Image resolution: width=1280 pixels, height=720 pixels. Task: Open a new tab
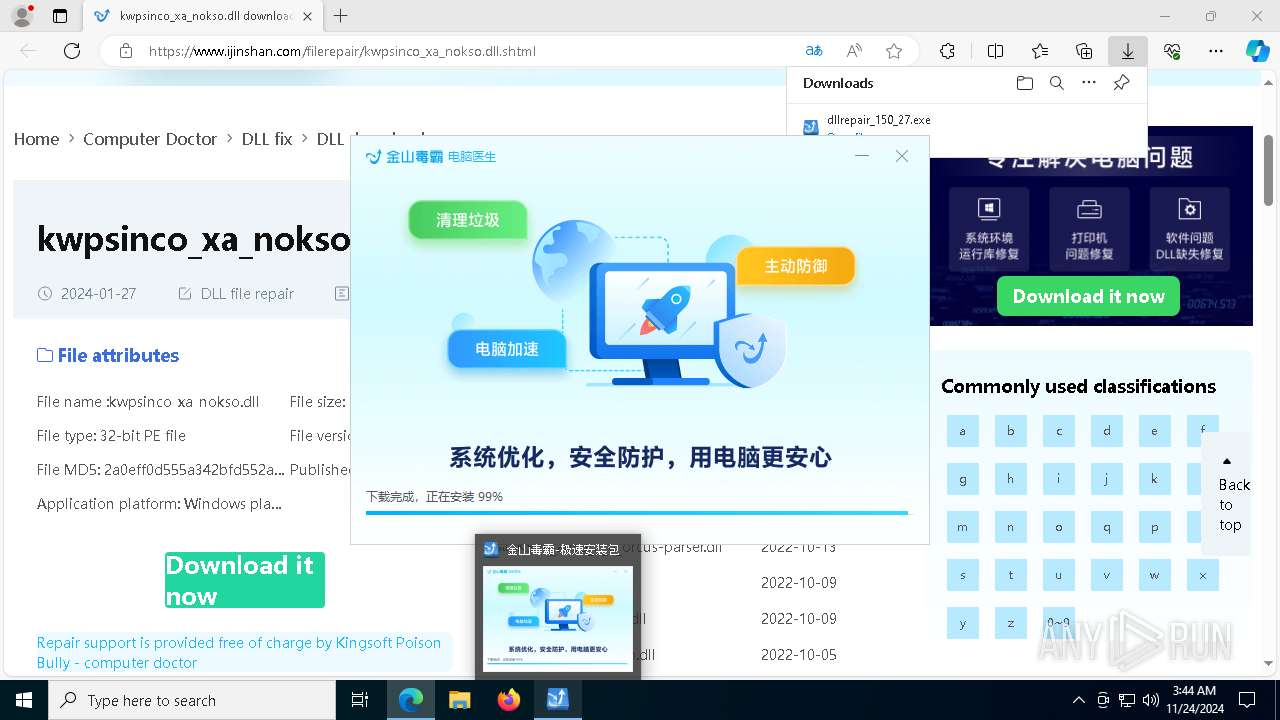point(341,16)
